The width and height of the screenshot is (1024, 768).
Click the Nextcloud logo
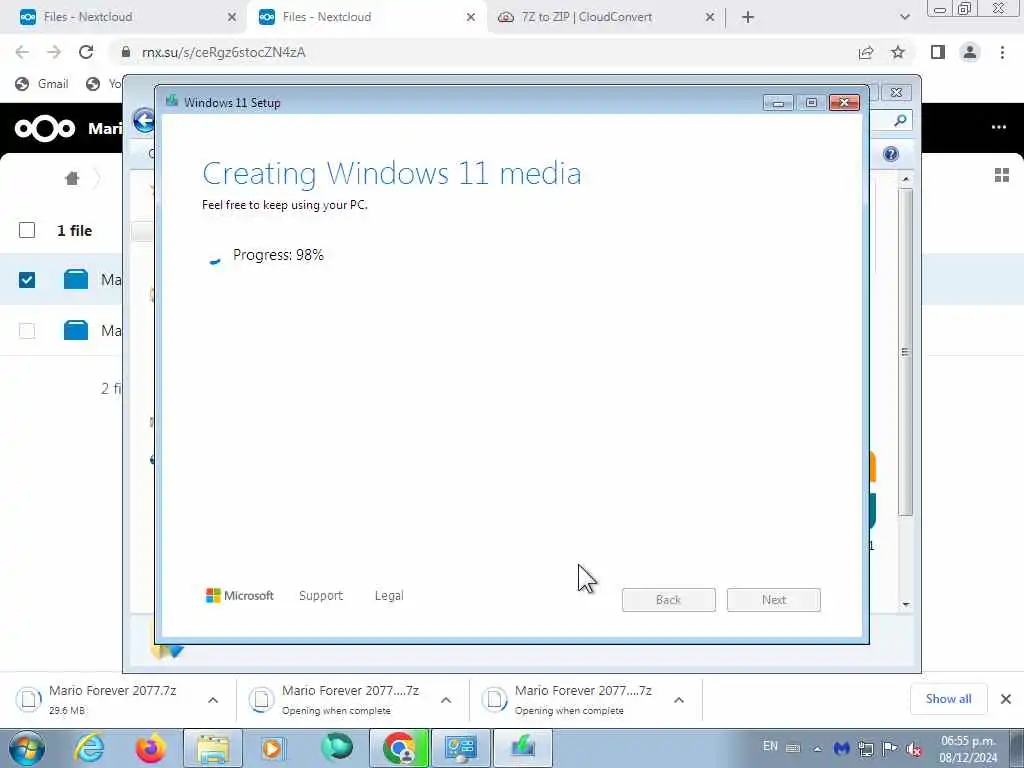coord(45,128)
